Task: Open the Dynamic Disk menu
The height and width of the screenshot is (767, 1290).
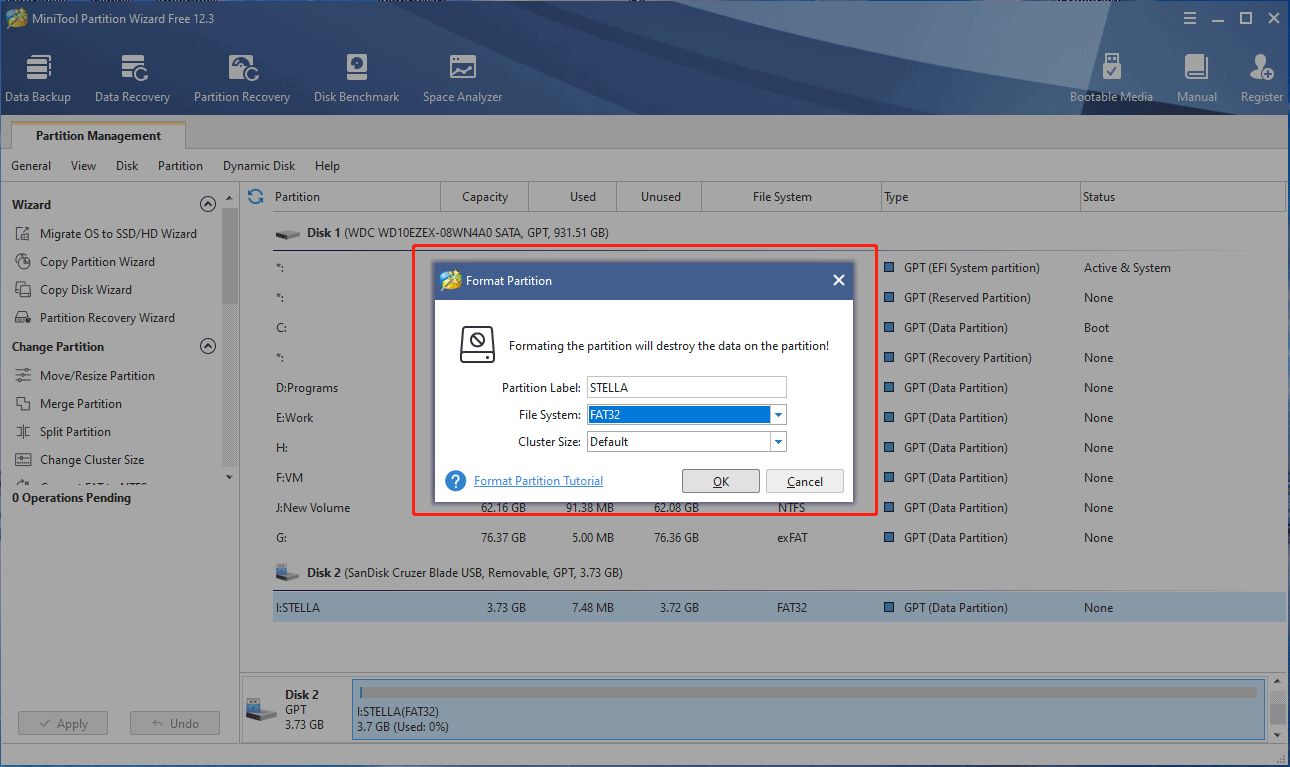Action: [x=259, y=166]
